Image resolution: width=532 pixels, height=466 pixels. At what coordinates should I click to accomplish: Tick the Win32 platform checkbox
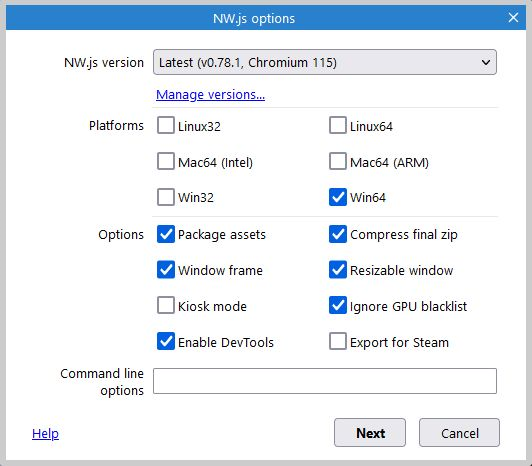(166, 197)
